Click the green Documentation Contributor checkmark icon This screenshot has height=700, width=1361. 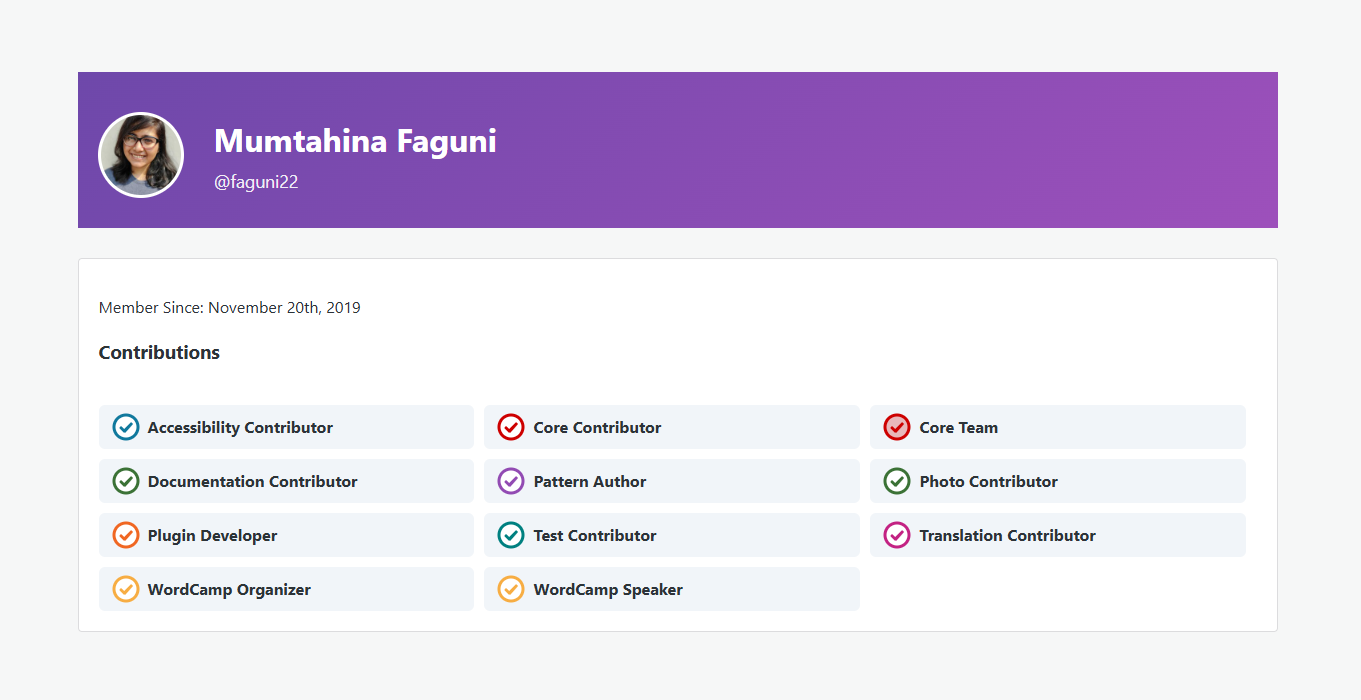[125, 481]
